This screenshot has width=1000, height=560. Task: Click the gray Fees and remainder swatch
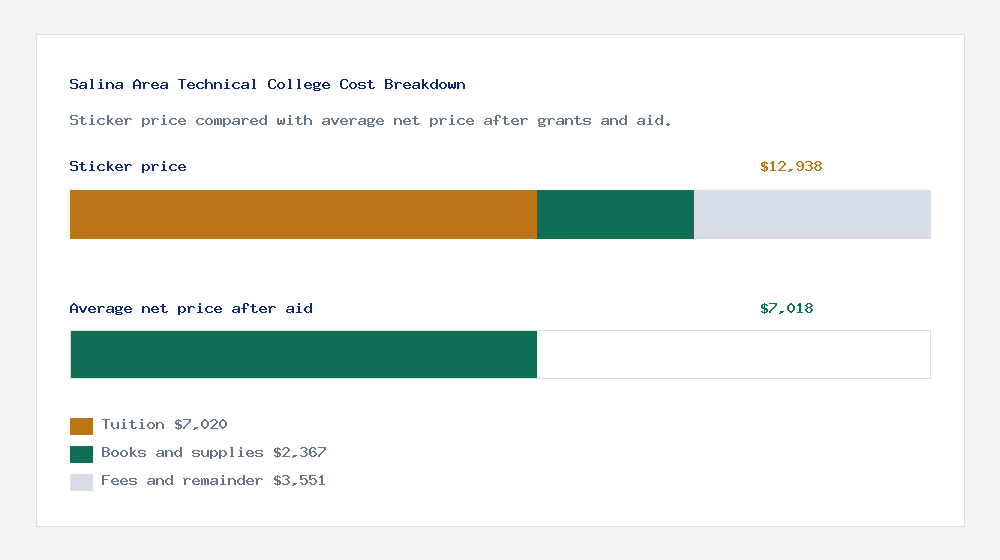pyautogui.click(x=81, y=482)
